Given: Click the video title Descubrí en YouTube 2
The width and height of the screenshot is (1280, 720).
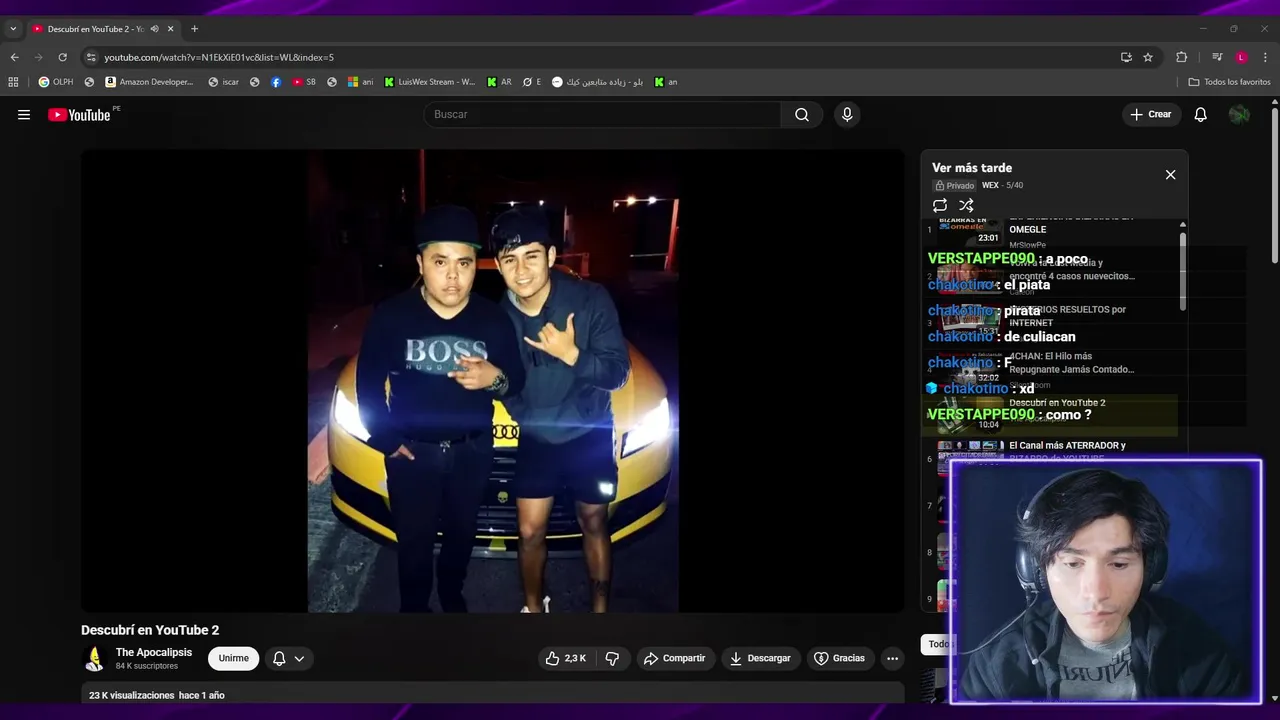Looking at the screenshot, I should 150,630.
